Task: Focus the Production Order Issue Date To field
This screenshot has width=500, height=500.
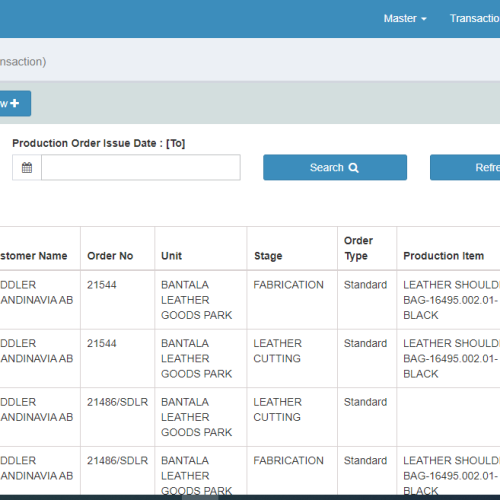Action: (x=141, y=167)
